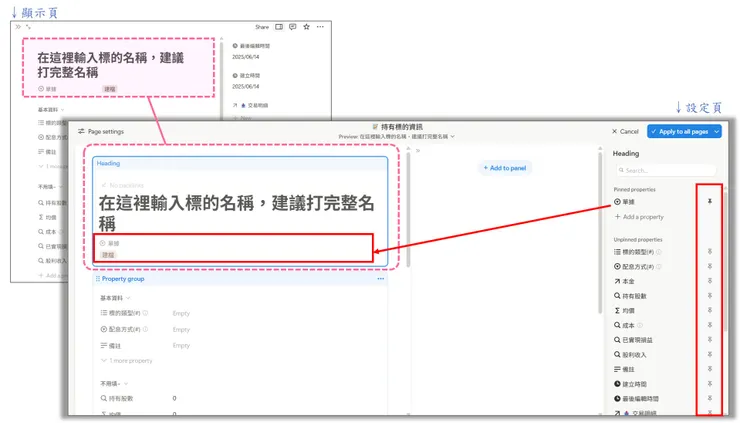Expand 1 more property in Property group

126,361
